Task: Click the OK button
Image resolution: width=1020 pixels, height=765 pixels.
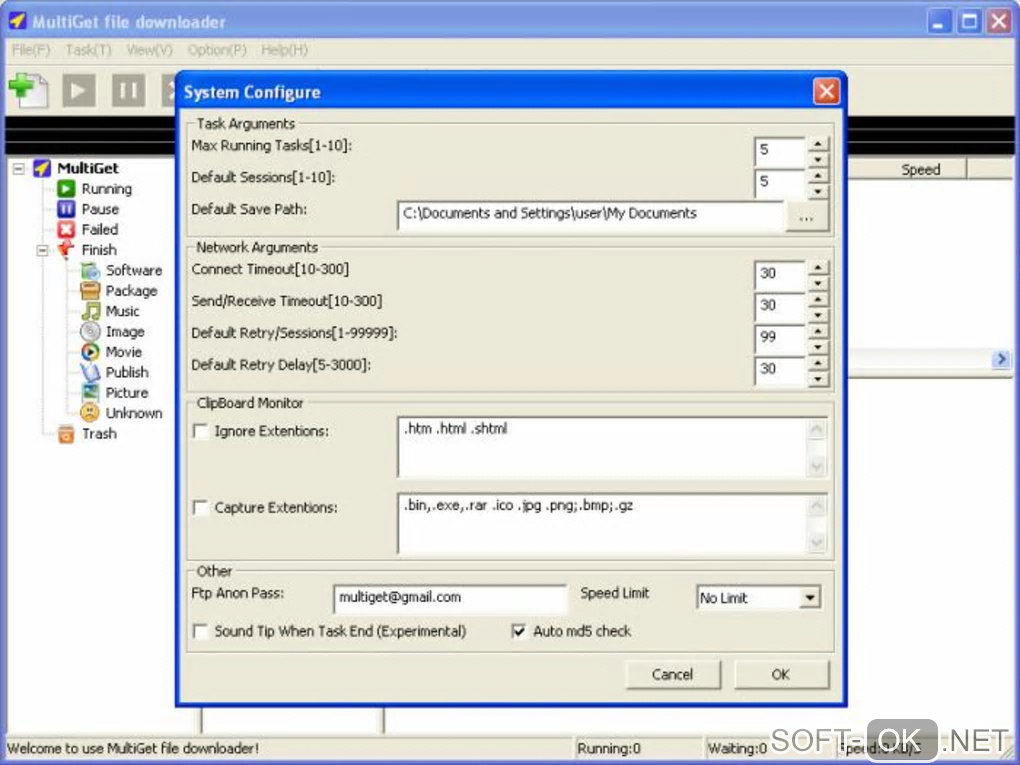Action: (781, 675)
